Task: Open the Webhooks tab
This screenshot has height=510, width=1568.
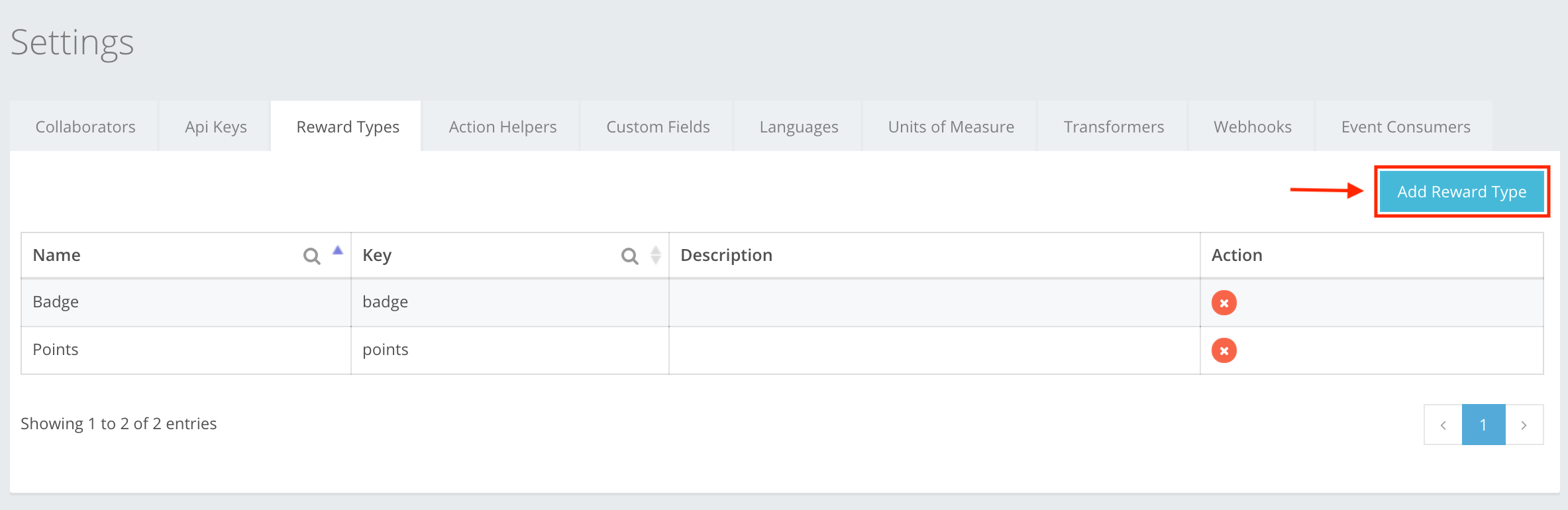Action: click(x=1252, y=127)
